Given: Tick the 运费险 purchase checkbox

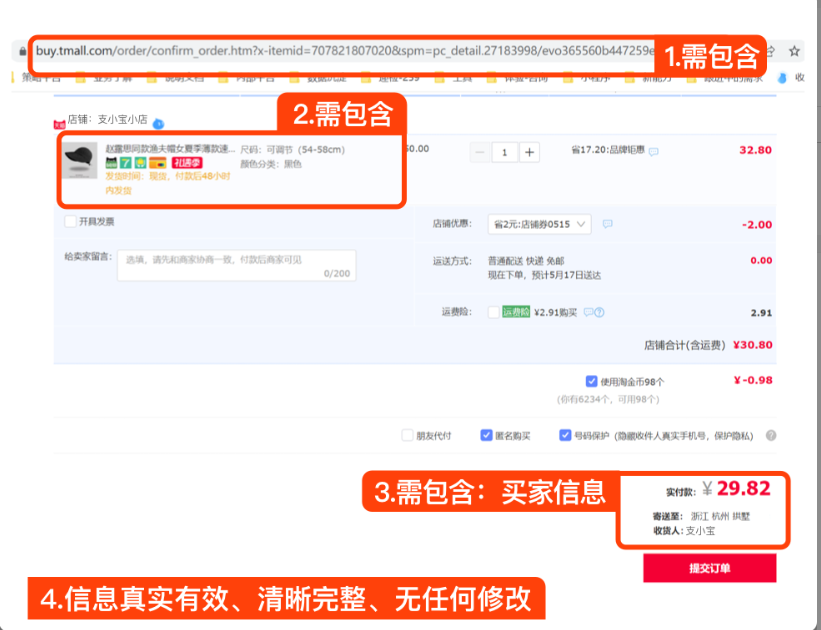Looking at the screenshot, I should tap(493, 312).
